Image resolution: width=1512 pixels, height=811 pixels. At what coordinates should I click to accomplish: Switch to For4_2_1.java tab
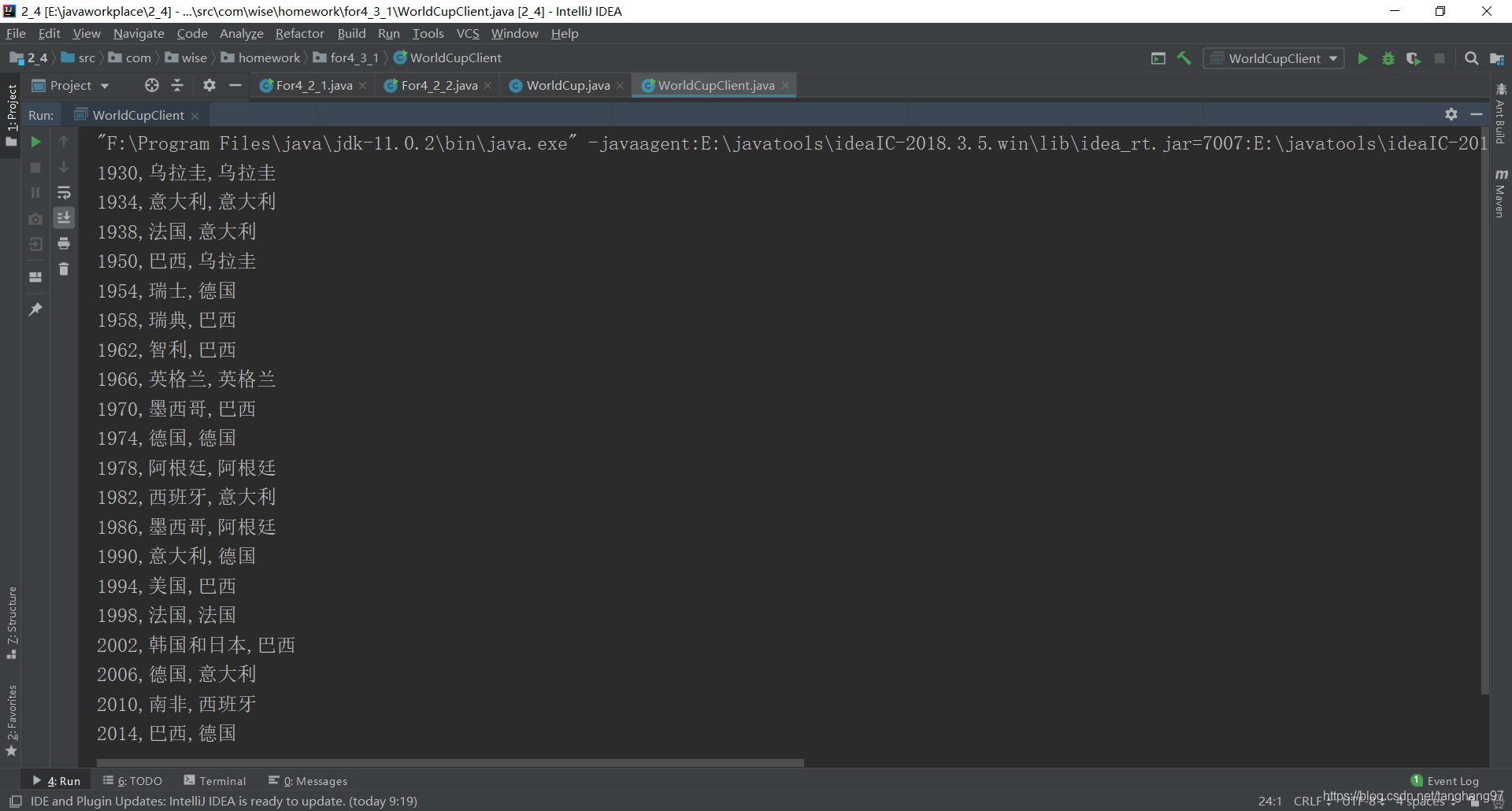313,85
